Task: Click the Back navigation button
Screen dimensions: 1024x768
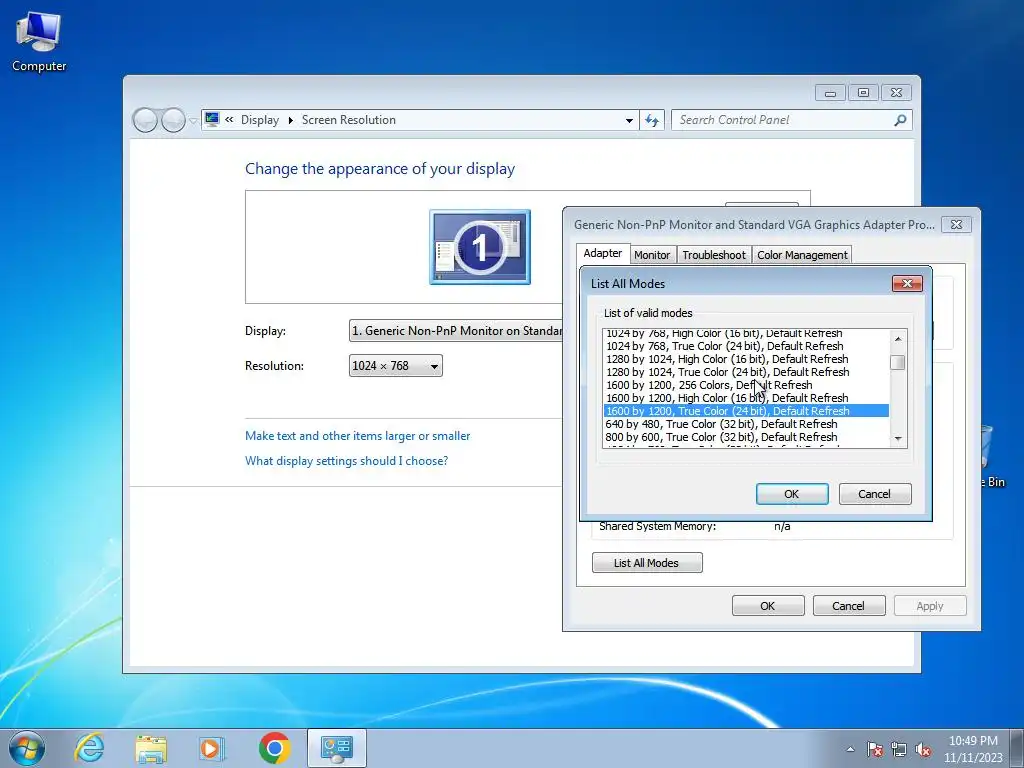Action: click(x=145, y=120)
